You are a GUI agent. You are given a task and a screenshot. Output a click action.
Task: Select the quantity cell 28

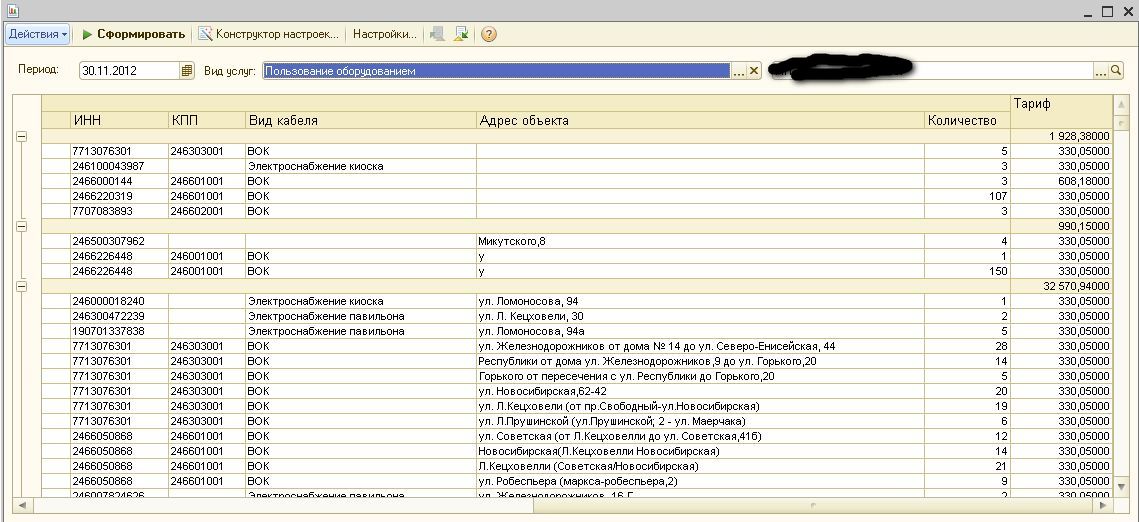point(967,346)
